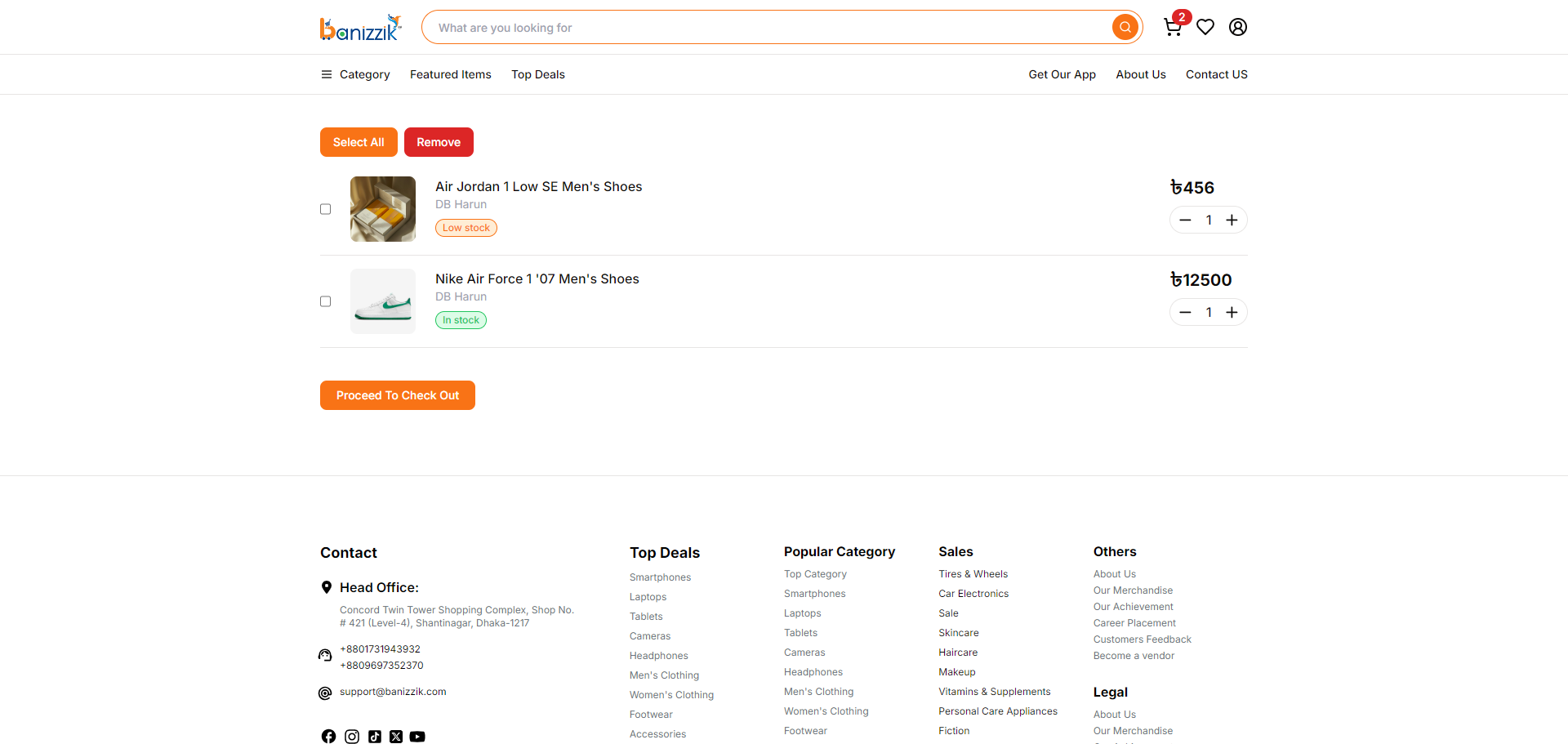The height and width of the screenshot is (744, 1568).
Task: Decrease quantity for Nike Air Force 1
Action: (x=1185, y=312)
